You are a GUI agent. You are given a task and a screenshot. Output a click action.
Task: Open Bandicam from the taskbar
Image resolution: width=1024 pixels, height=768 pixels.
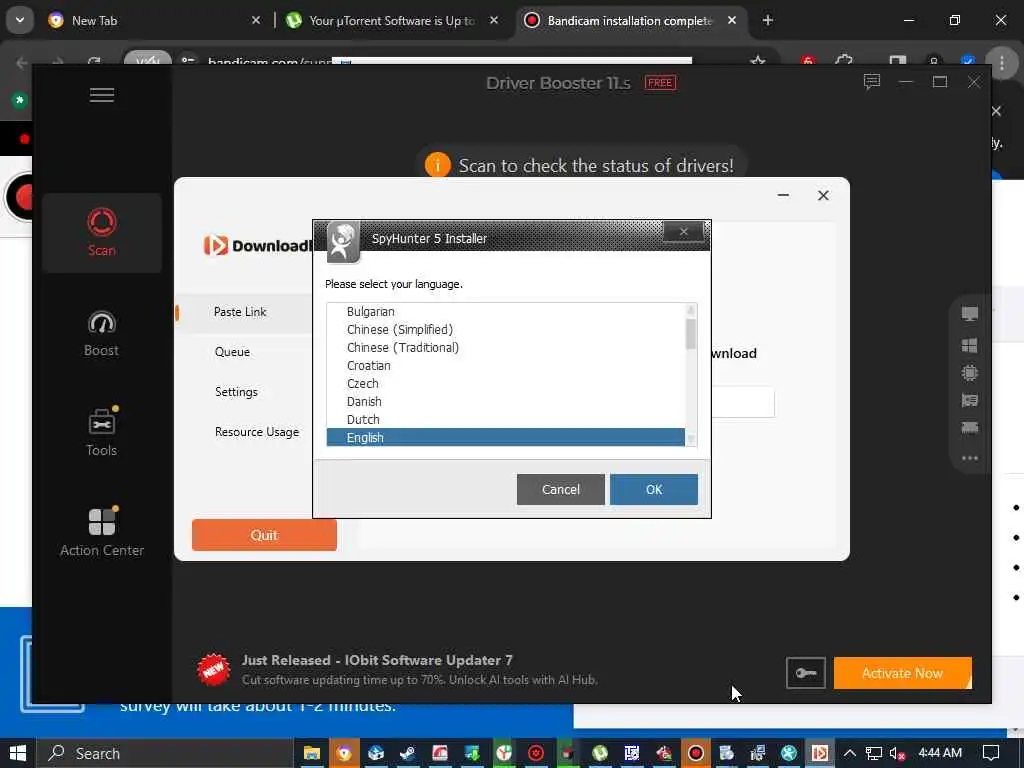(696, 753)
